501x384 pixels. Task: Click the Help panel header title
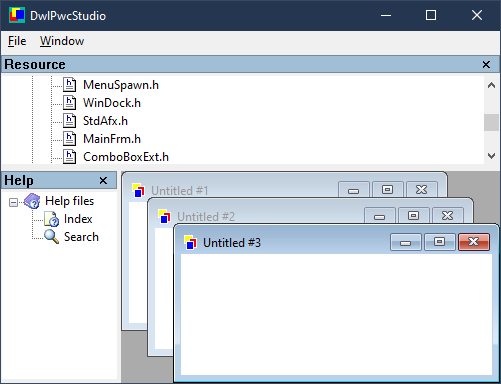pyautogui.click(x=19, y=180)
